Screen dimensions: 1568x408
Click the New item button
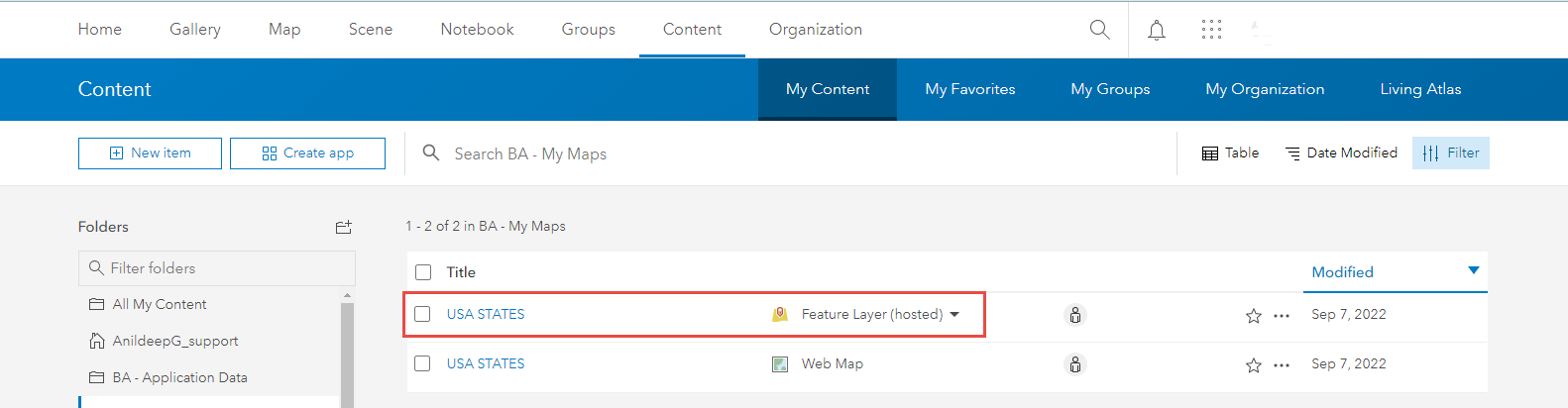150,153
